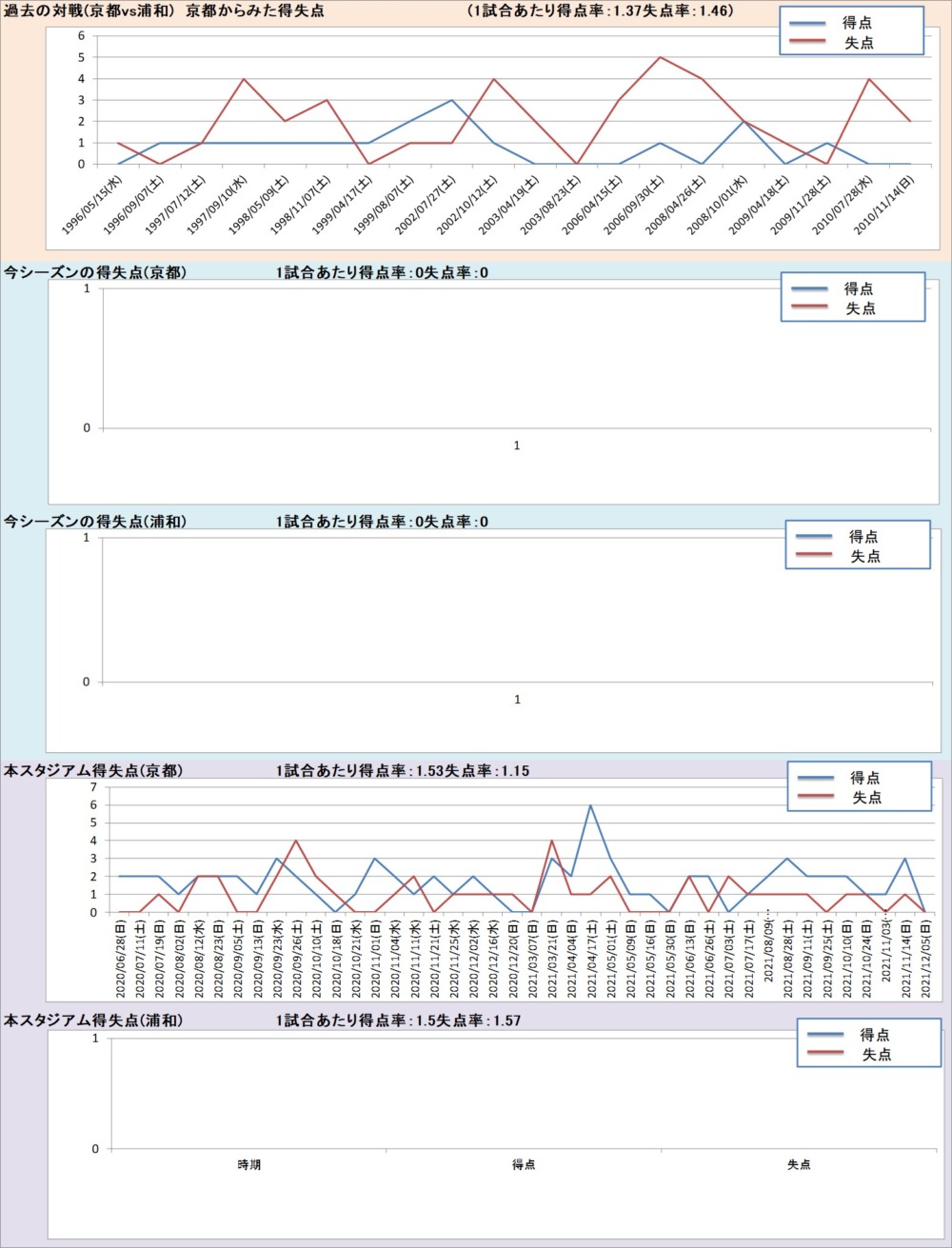Click blue 得点 legend in 本スタジアム(京都) chart
This screenshot has height=1248, width=952.
coord(865,778)
